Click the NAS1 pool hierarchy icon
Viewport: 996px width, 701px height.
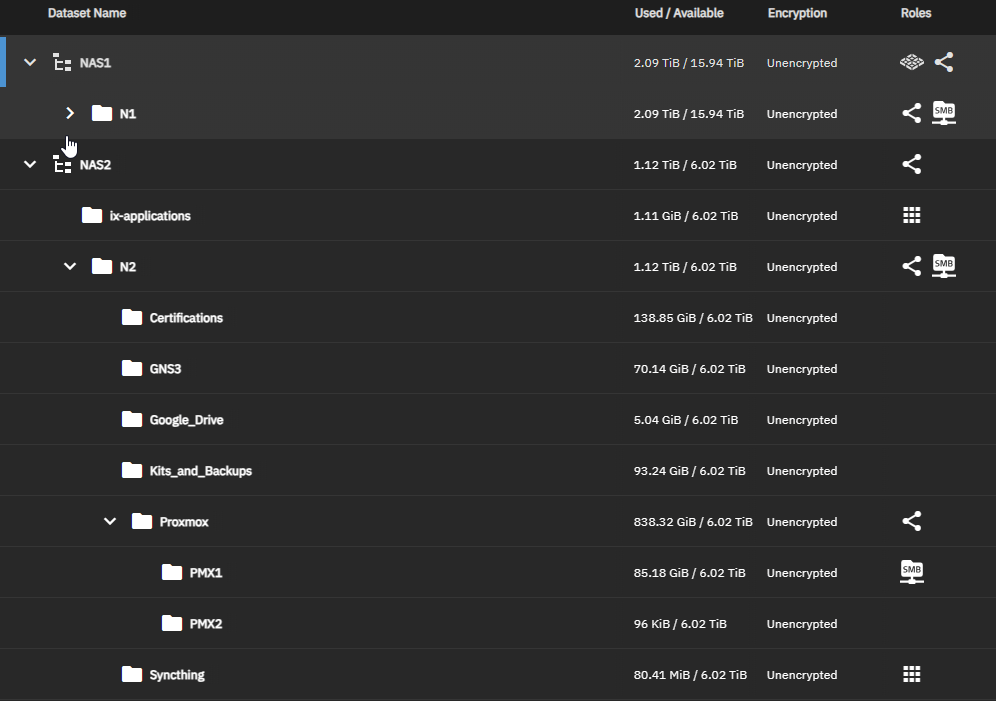(x=62, y=62)
